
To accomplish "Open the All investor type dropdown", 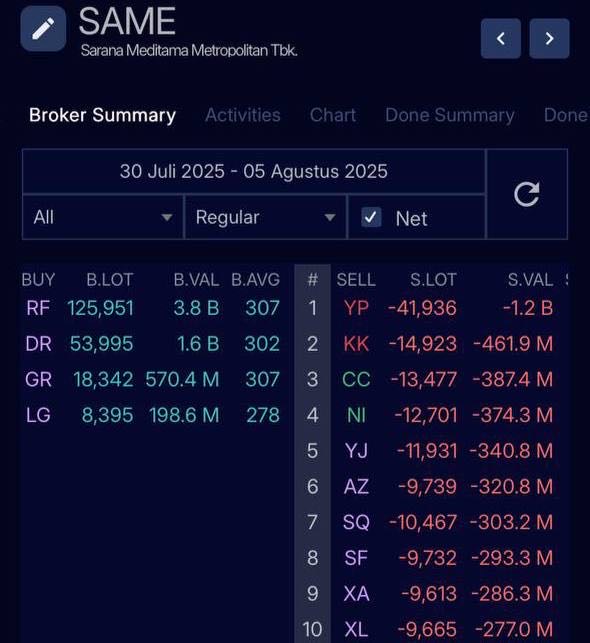I will [103, 217].
